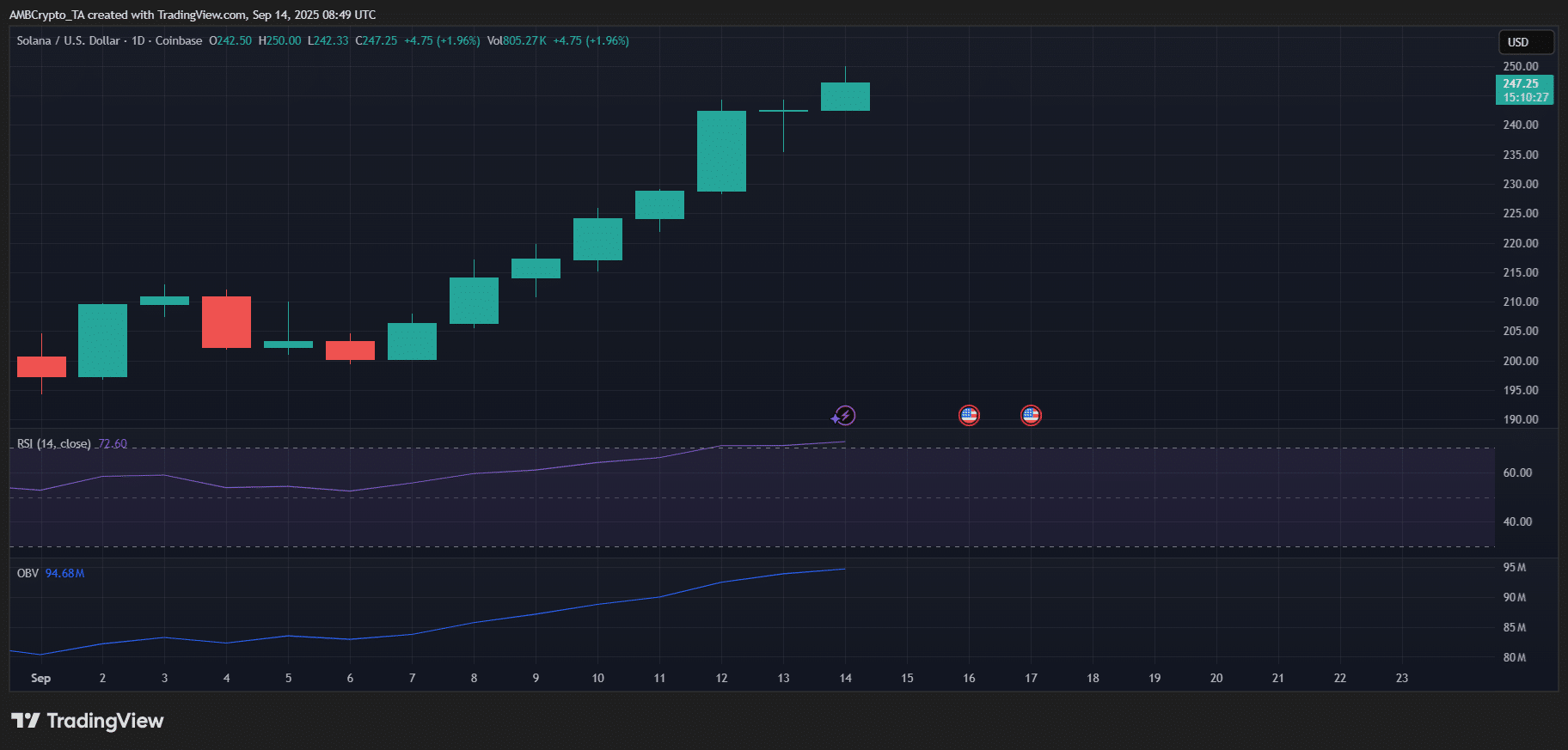Click the 250.00 level on price axis
The height and width of the screenshot is (750, 1568).
1520,66
